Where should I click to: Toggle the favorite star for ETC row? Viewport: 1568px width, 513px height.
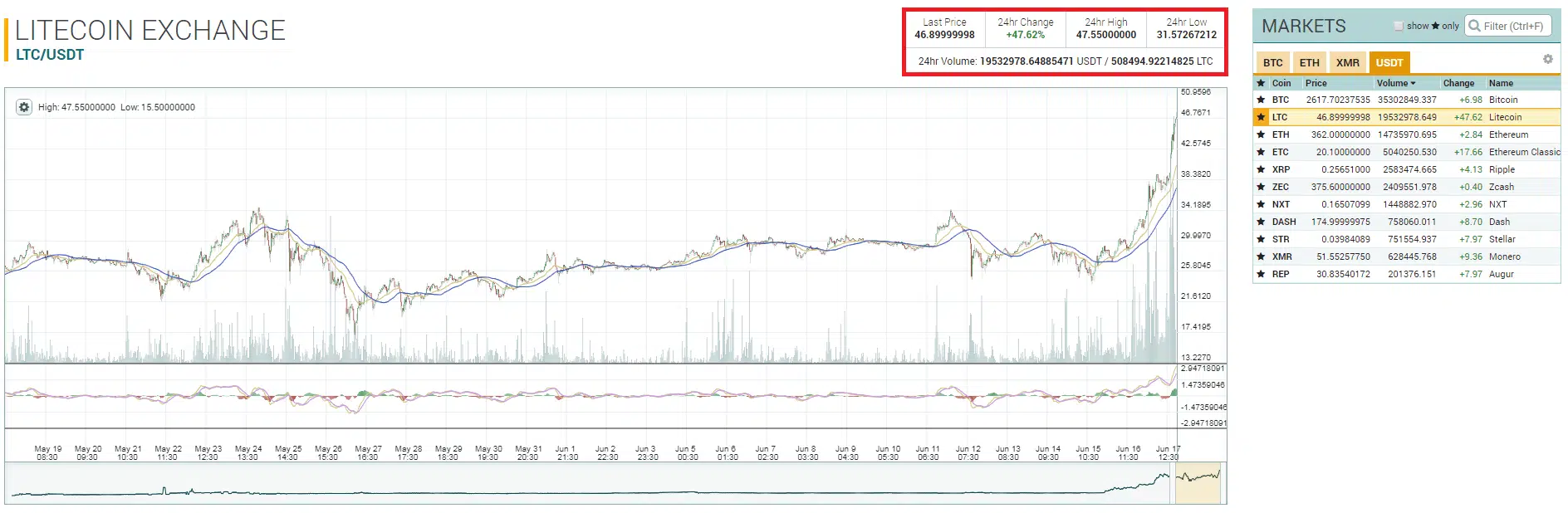point(1261,152)
